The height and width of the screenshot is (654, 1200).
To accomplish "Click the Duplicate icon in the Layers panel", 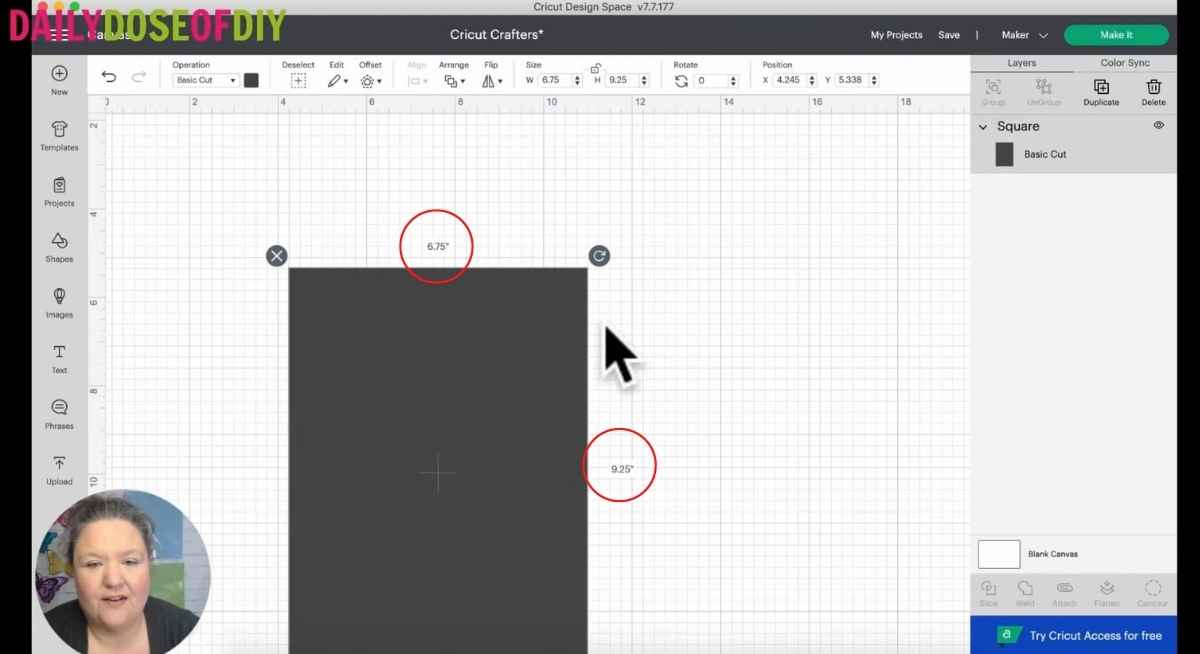I will point(1101,92).
